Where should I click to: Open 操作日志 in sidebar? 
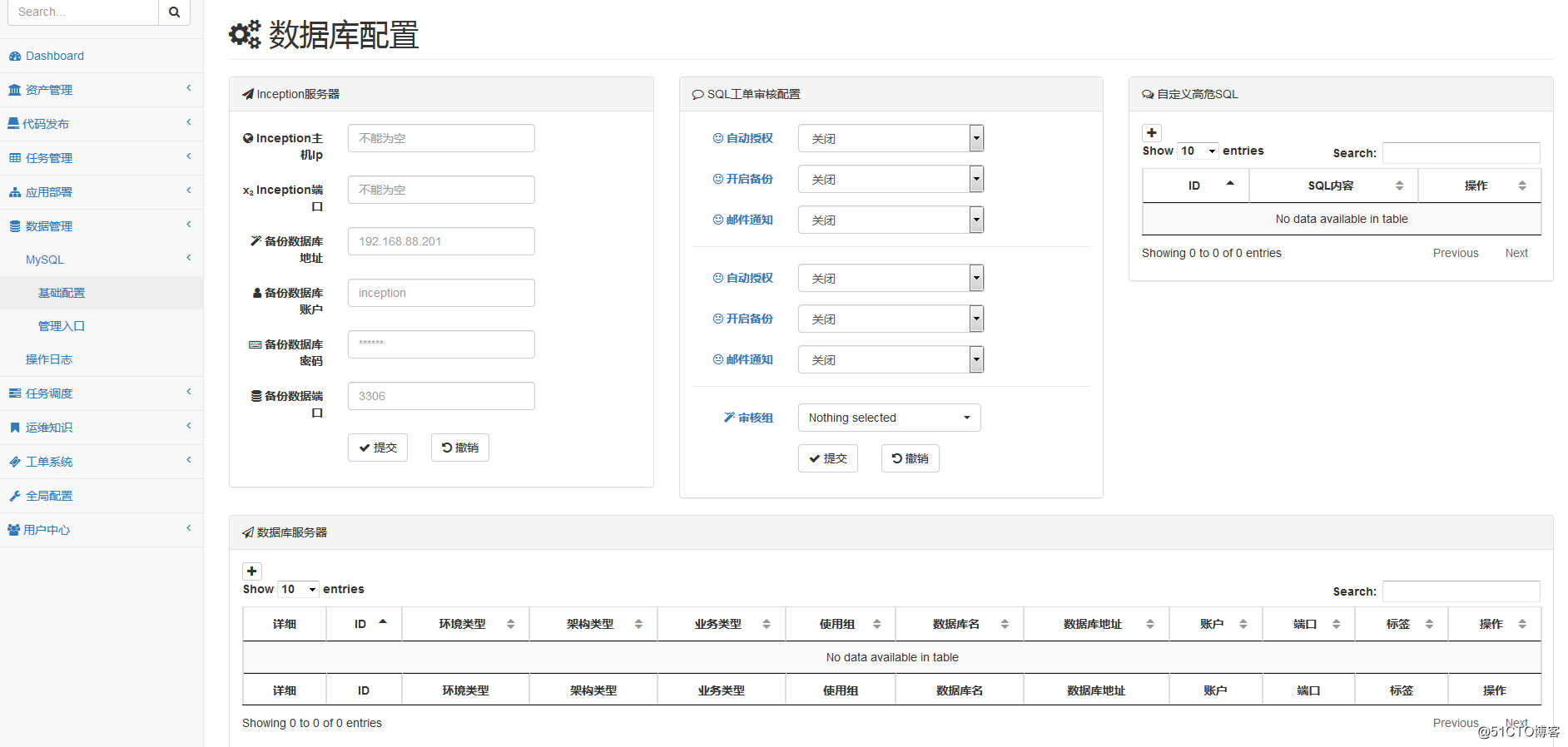coord(102,359)
